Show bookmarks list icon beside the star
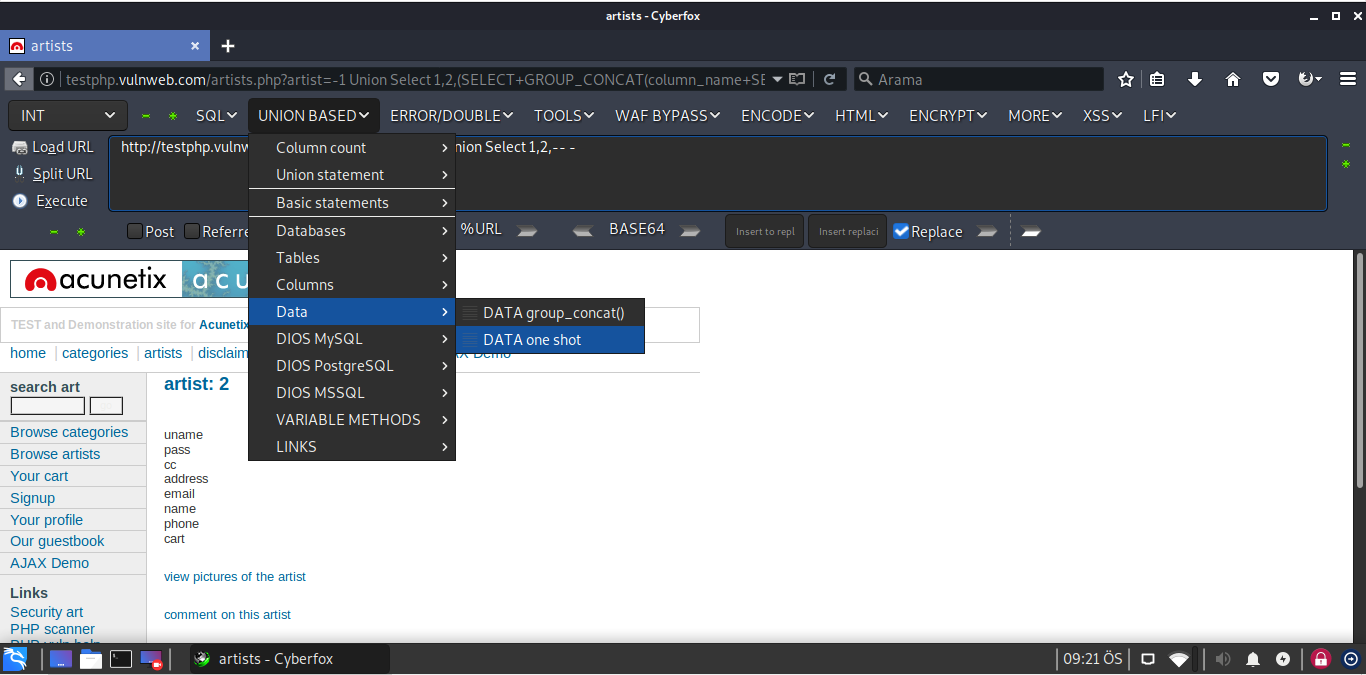1366x675 pixels. click(1157, 79)
